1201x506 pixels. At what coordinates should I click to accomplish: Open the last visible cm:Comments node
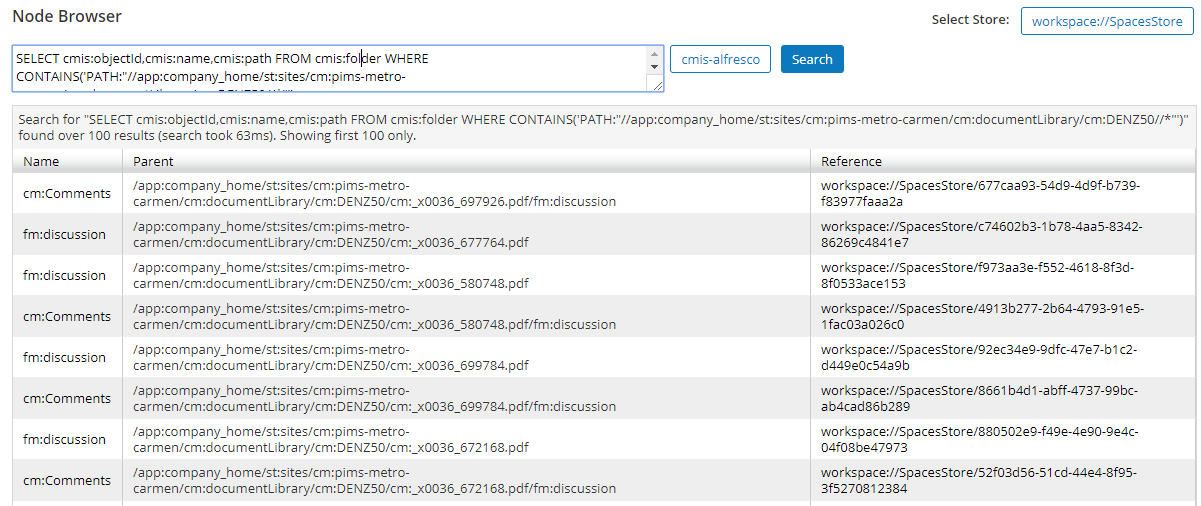point(67,480)
